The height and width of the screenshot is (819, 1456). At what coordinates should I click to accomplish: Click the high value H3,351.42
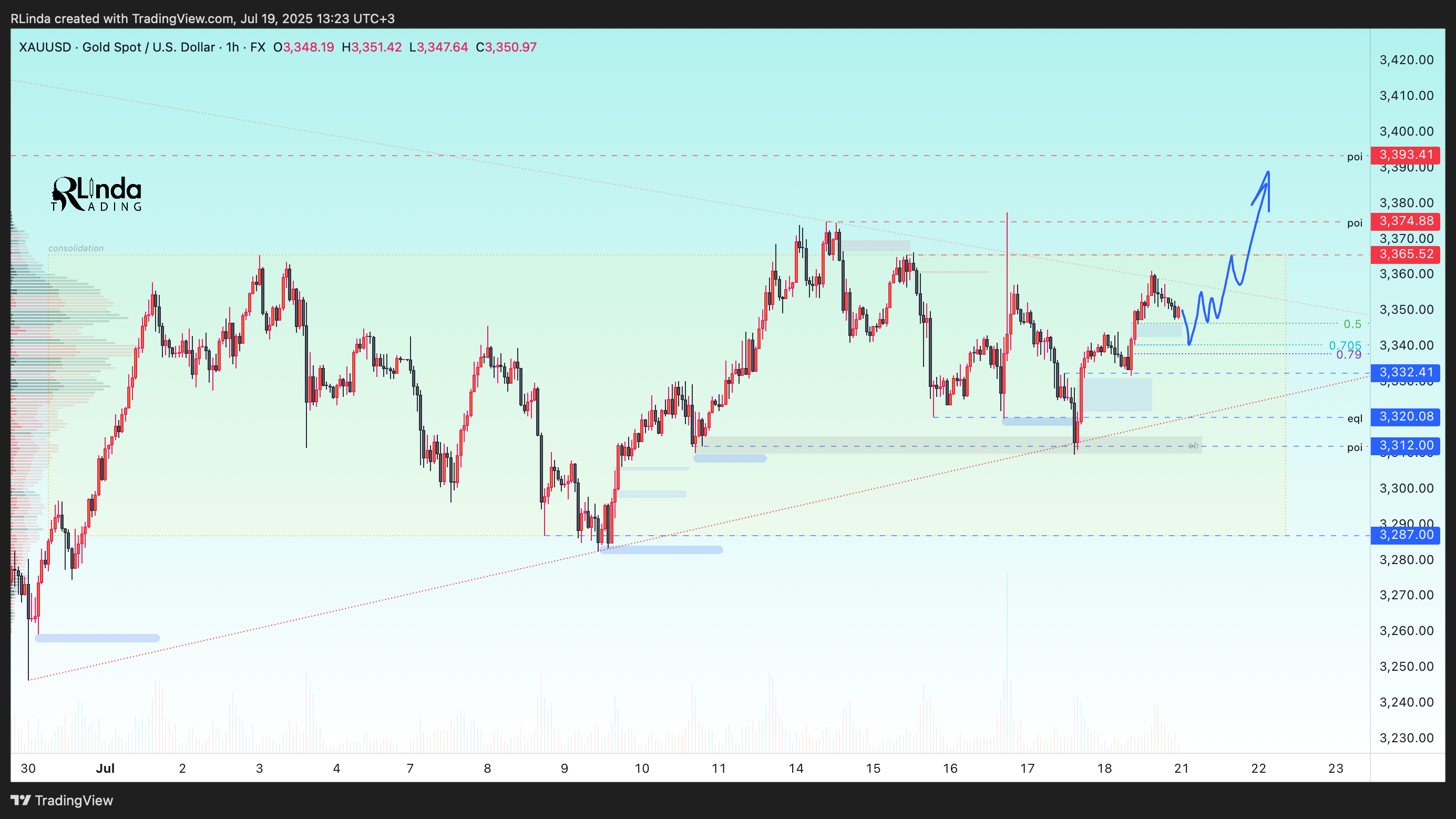(371, 47)
